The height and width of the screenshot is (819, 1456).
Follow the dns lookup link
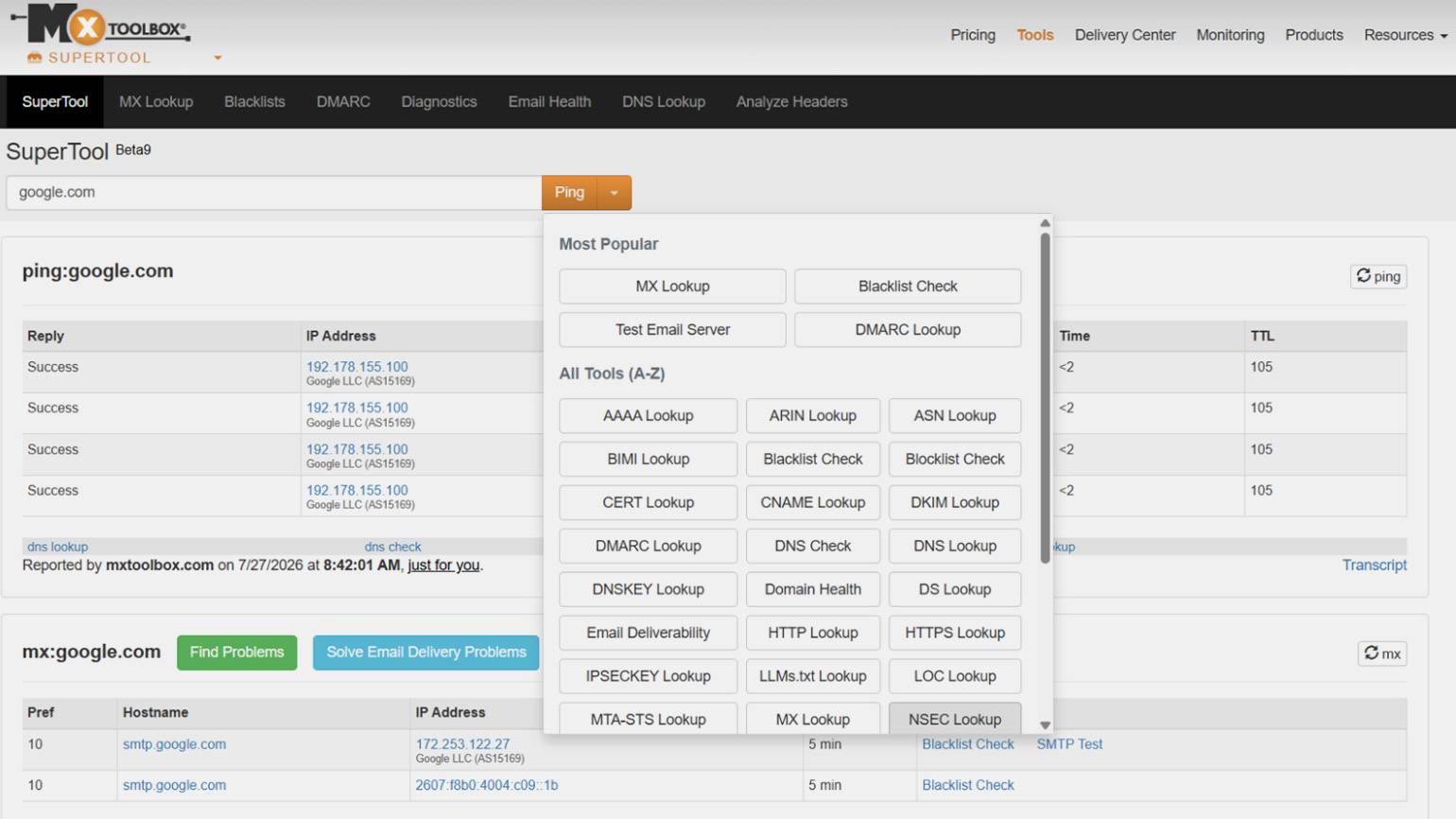tap(58, 547)
